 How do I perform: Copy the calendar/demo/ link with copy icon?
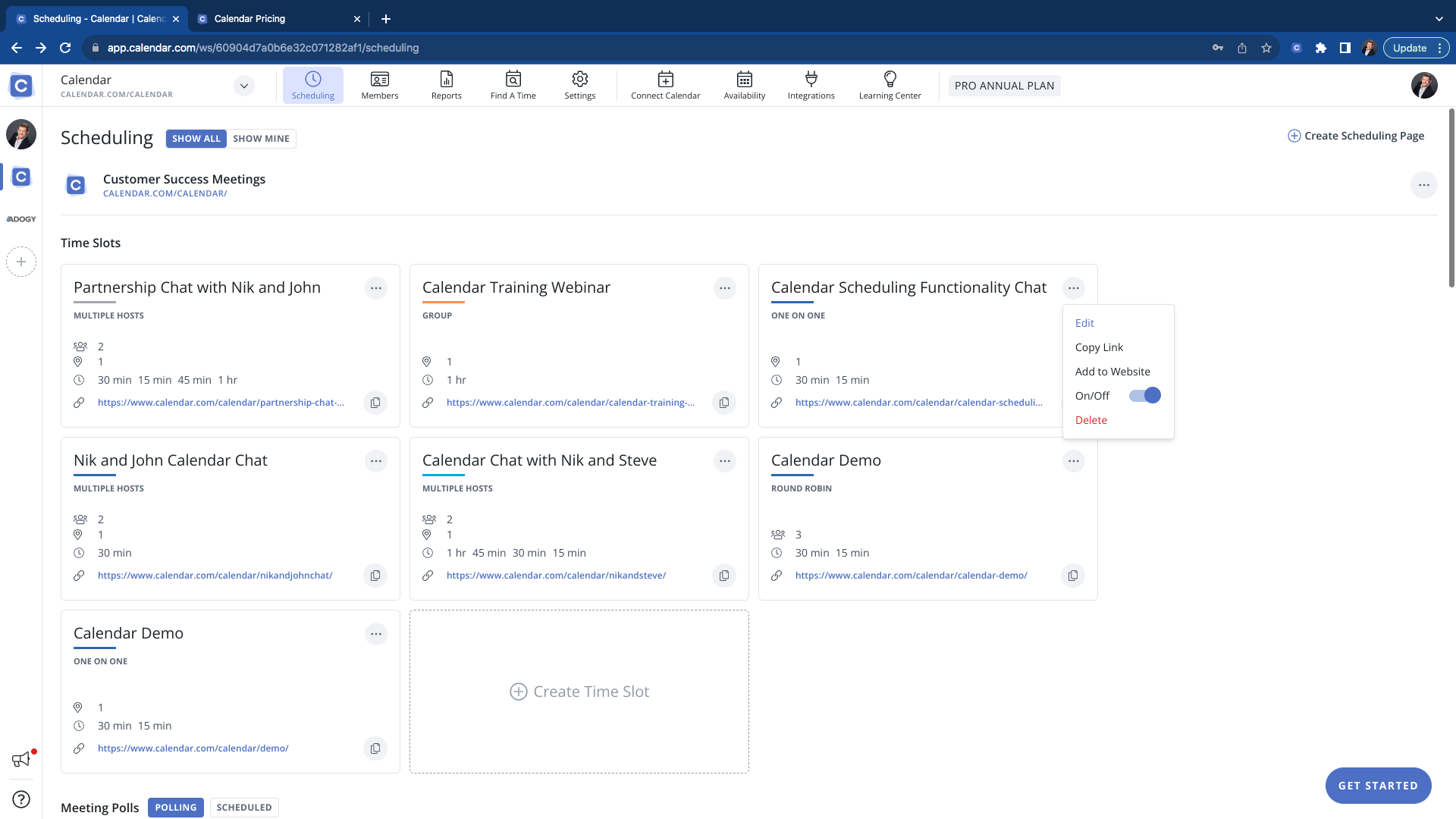click(x=375, y=748)
